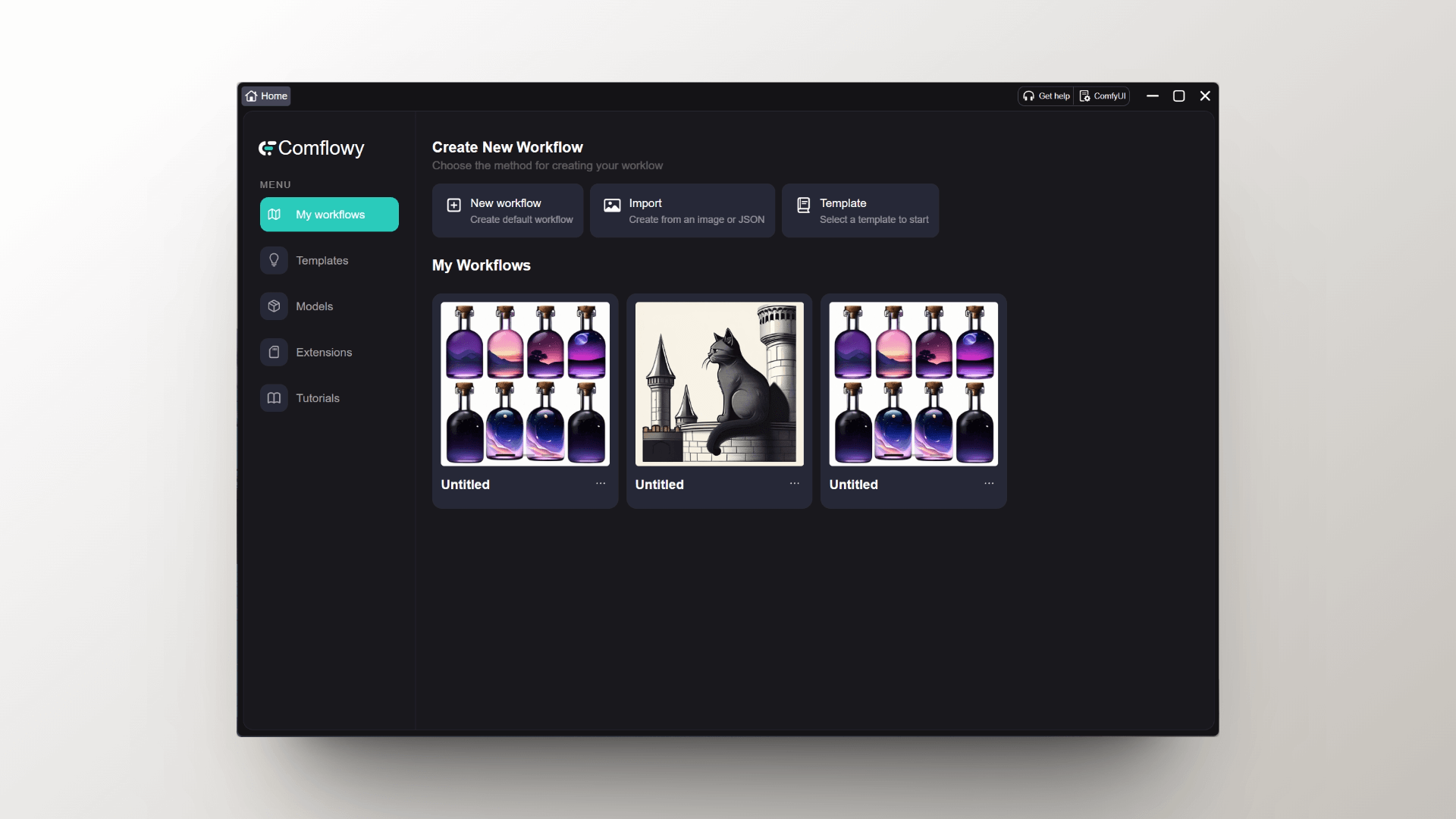This screenshot has height=819, width=1456.
Task: Click the image icon on Import card
Action: 613,205
